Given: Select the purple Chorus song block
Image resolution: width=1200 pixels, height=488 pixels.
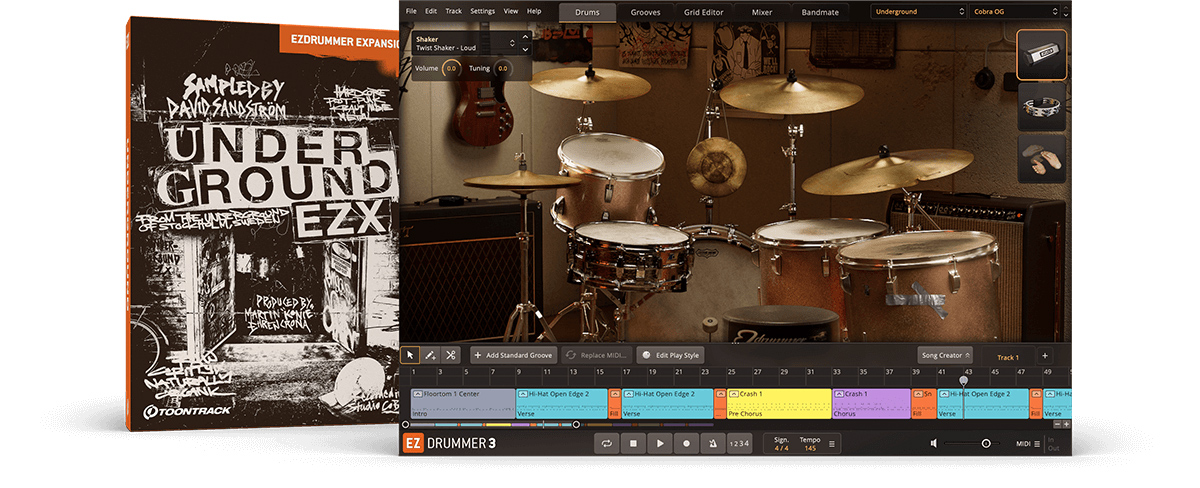Looking at the screenshot, I should tap(871, 403).
